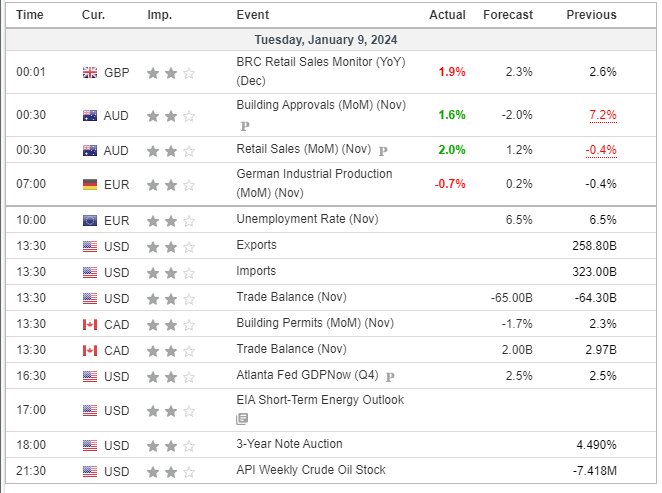Click revised previous value 7.2% for Building Approvals

tap(602, 115)
